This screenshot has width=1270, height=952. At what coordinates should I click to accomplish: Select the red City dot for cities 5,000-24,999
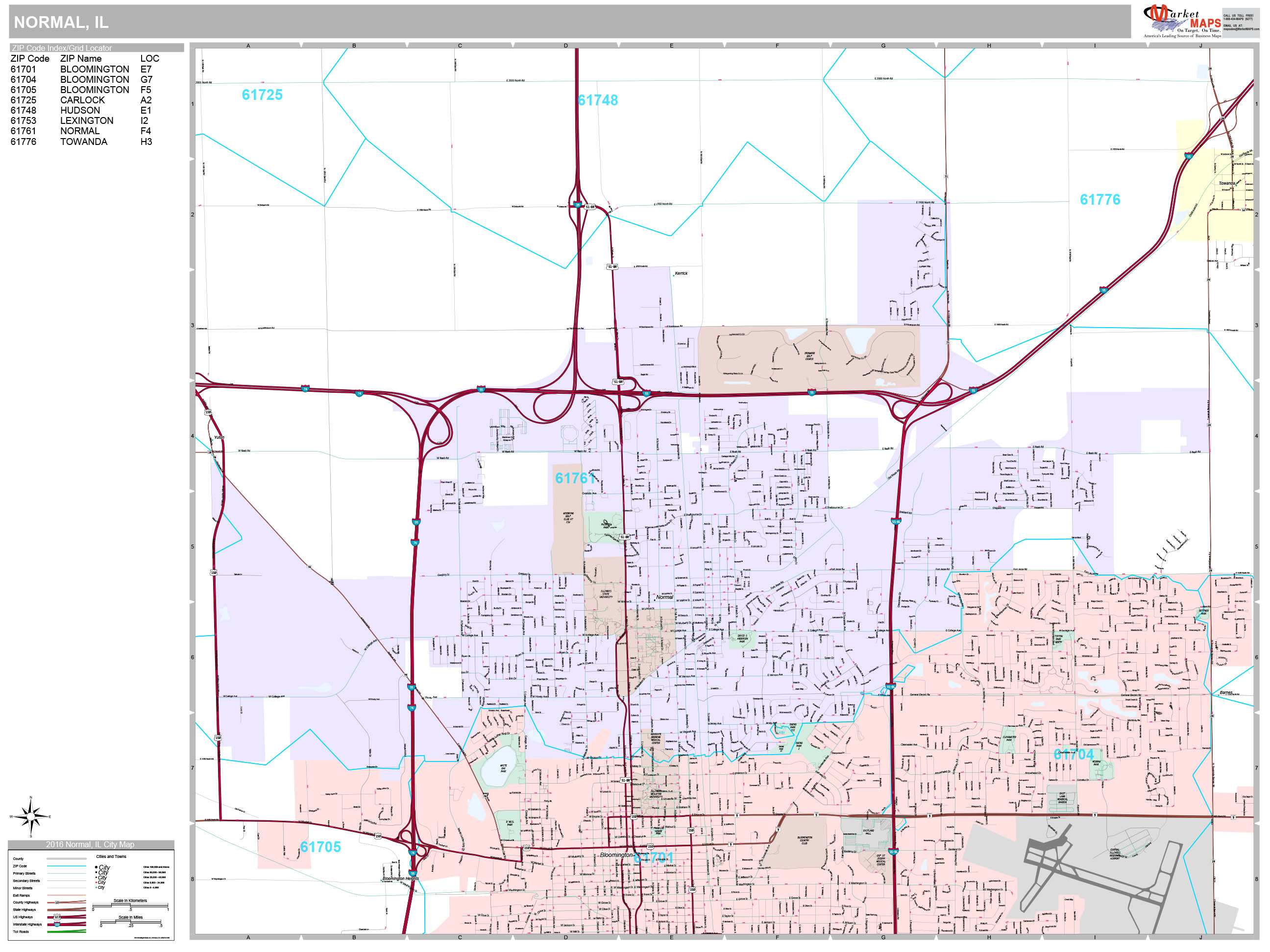[x=97, y=882]
